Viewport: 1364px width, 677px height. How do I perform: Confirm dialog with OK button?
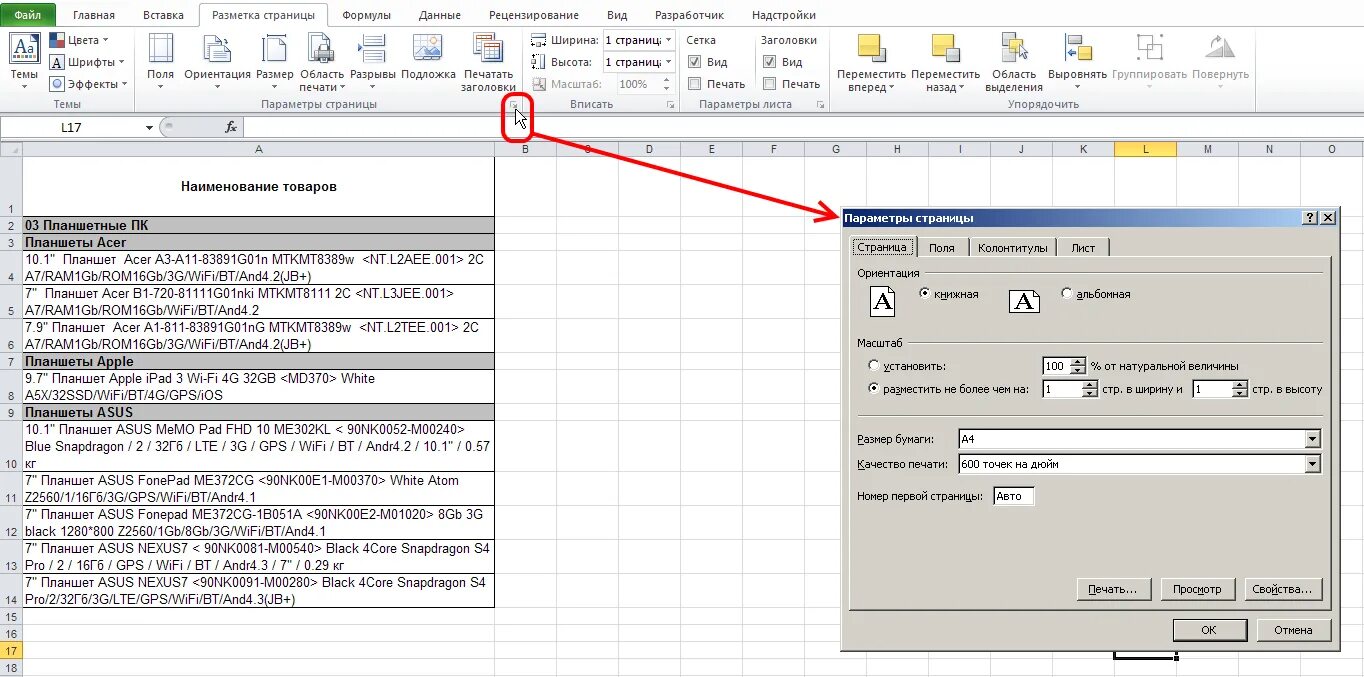(1209, 630)
